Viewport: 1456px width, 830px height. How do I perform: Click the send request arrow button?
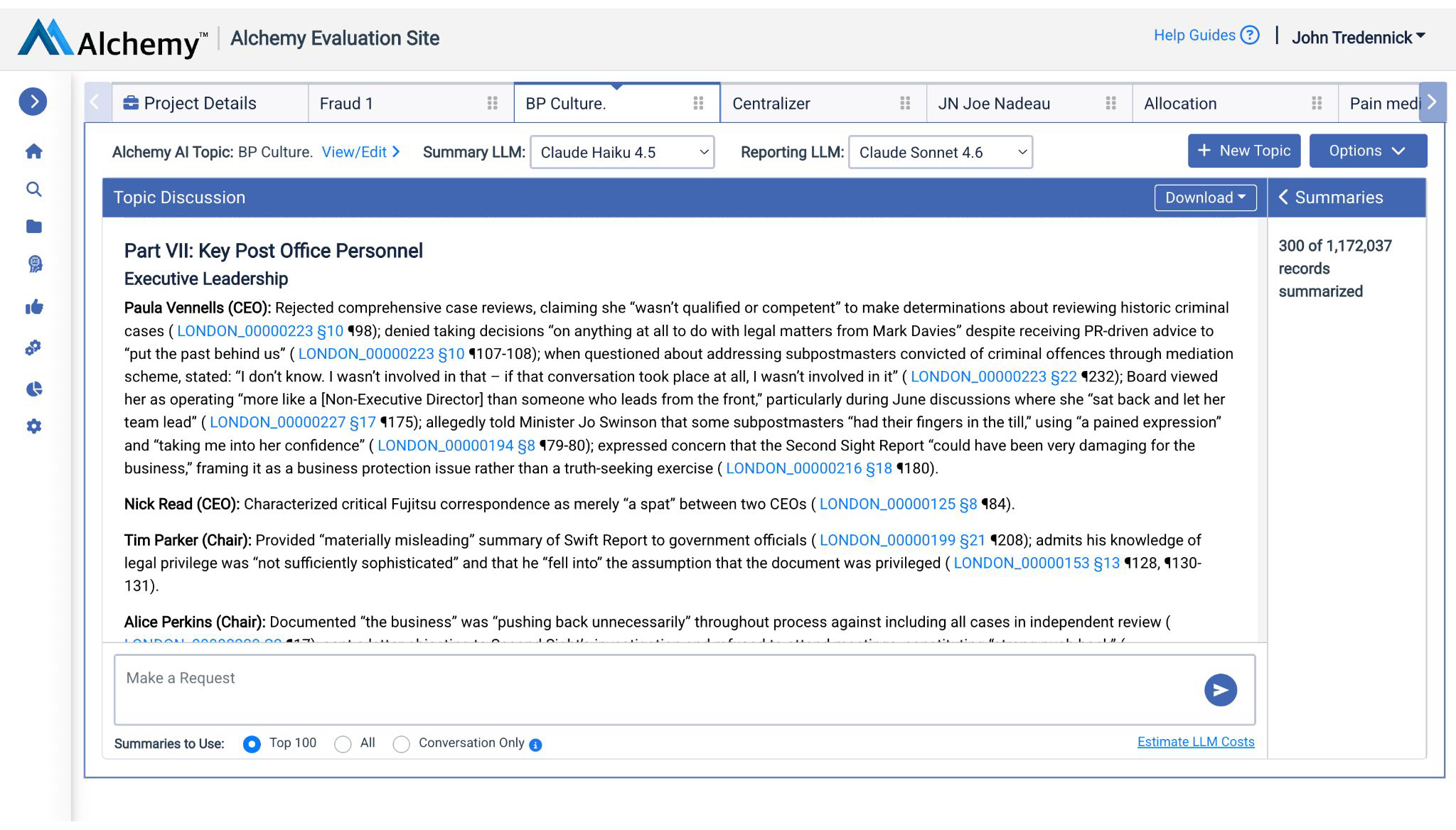pos(1220,690)
